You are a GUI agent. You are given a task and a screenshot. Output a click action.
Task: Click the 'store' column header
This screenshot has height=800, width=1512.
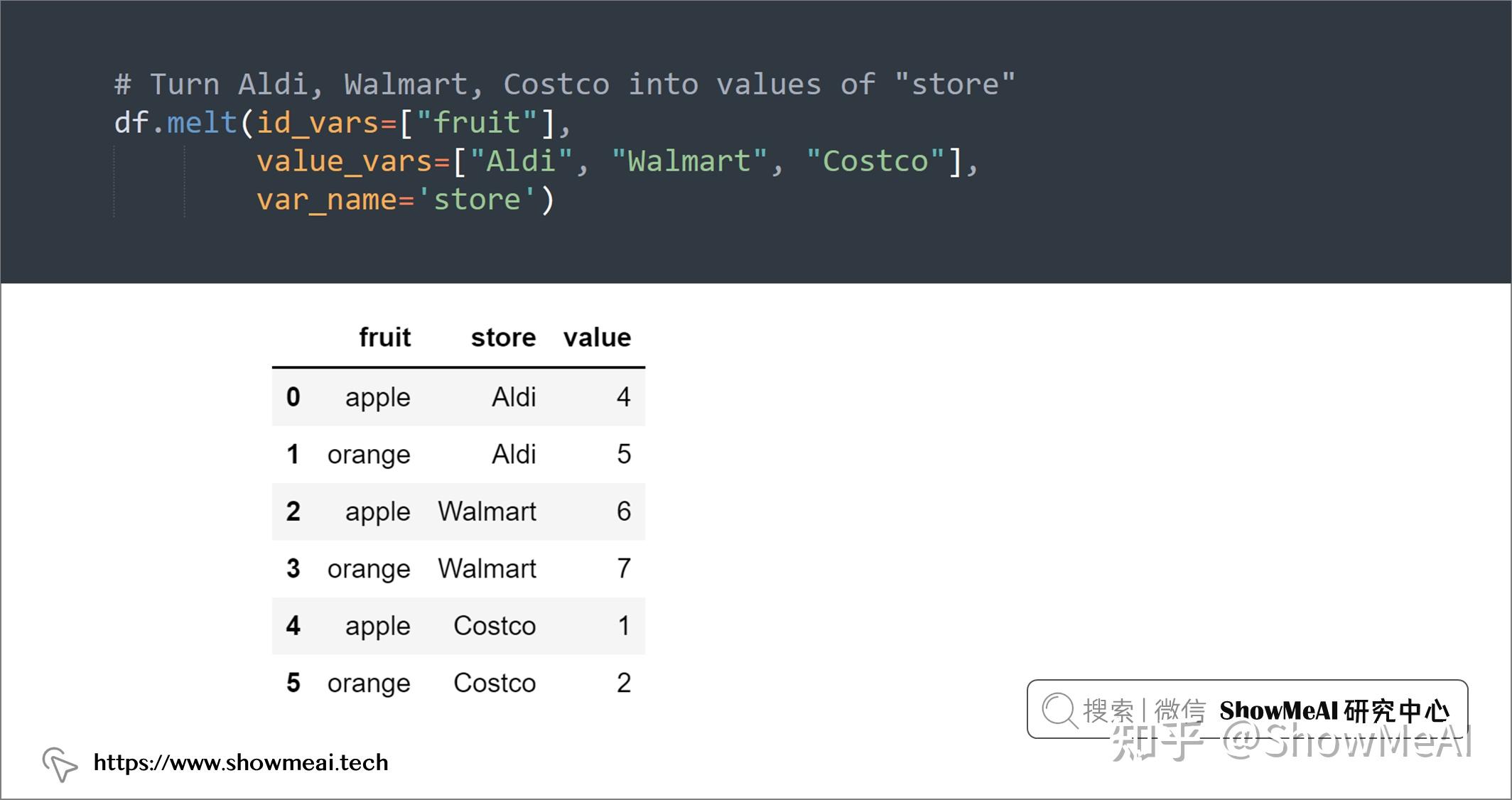503,337
